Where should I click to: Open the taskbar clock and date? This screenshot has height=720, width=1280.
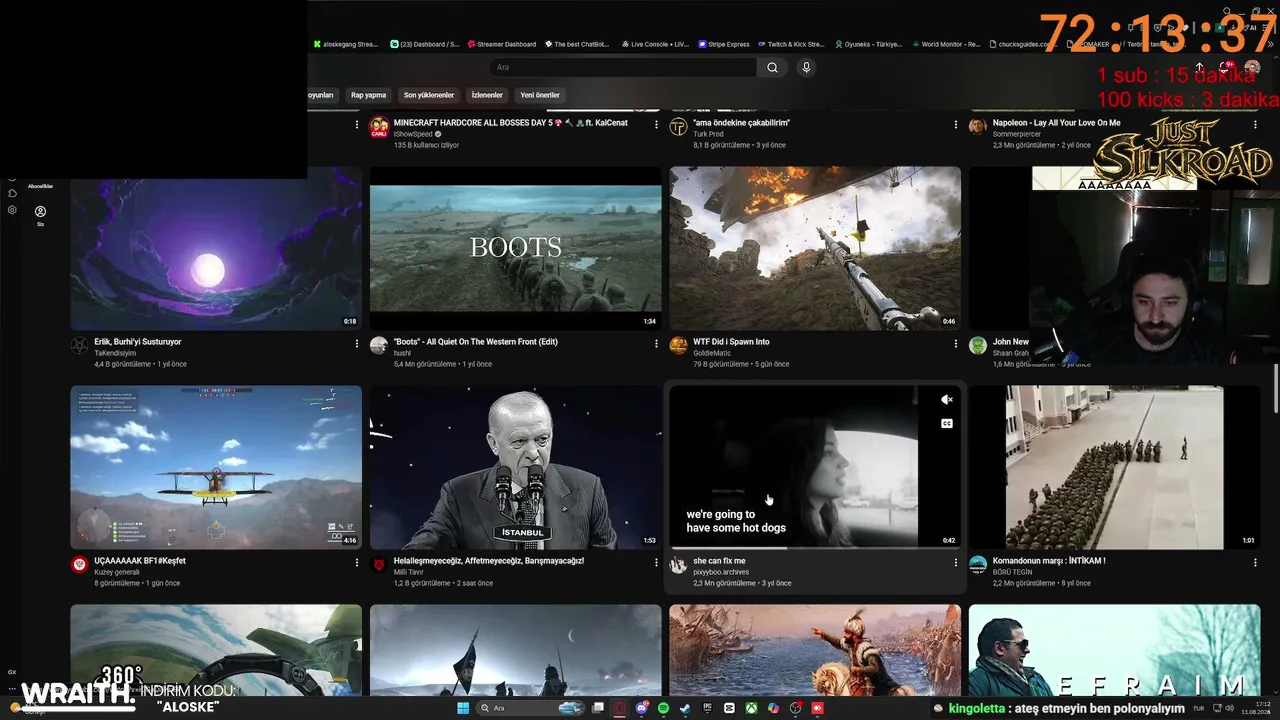1255,708
